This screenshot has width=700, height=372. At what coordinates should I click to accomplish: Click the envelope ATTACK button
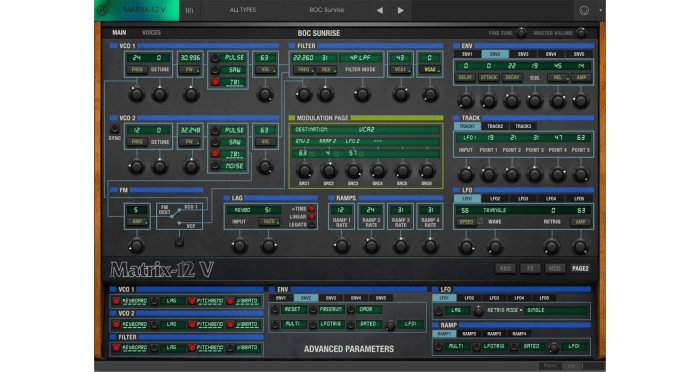[x=489, y=77]
